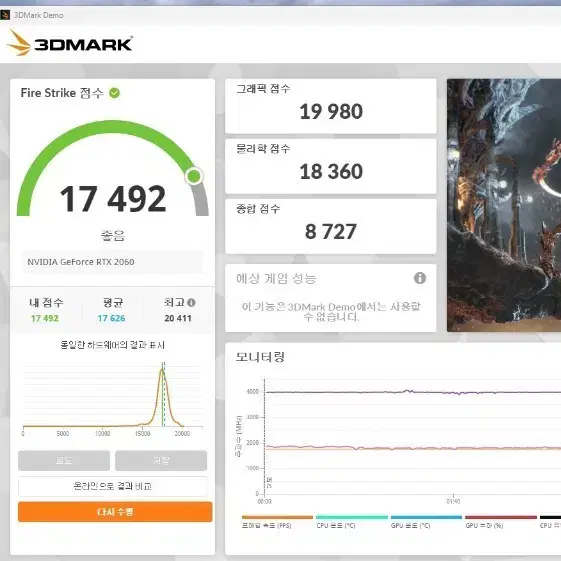Select the 물리학 점수 18 360 value
Image resolution: width=561 pixels, height=561 pixels.
(331, 171)
